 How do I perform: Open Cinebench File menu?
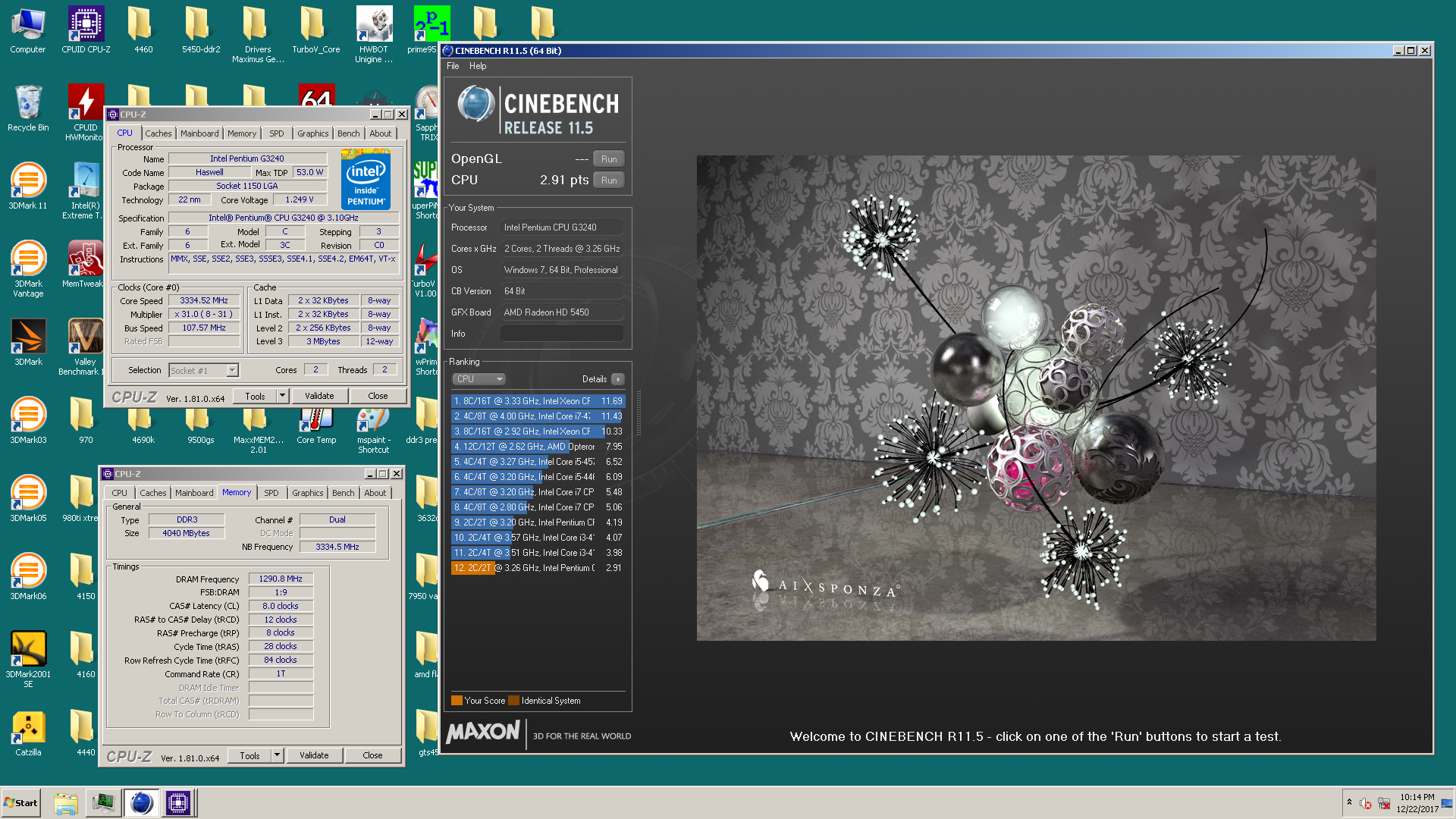(x=453, y=66)
